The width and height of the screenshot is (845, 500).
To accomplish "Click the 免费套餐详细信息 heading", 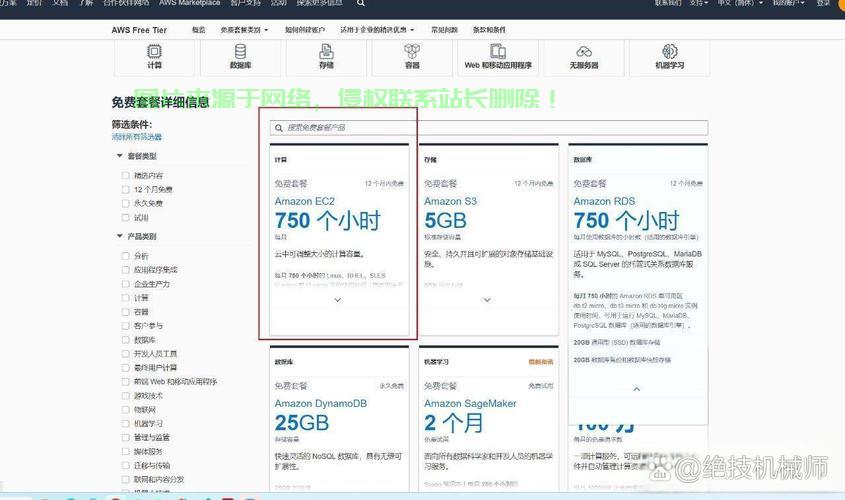I will [160, 102].
